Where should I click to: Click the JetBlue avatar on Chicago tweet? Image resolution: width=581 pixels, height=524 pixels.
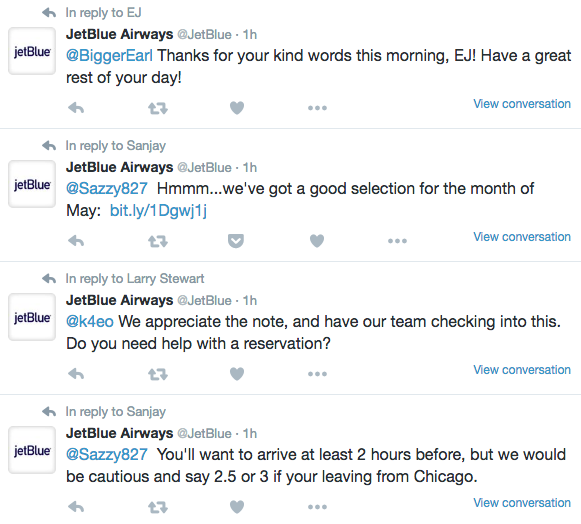click(x=32, y=450)
